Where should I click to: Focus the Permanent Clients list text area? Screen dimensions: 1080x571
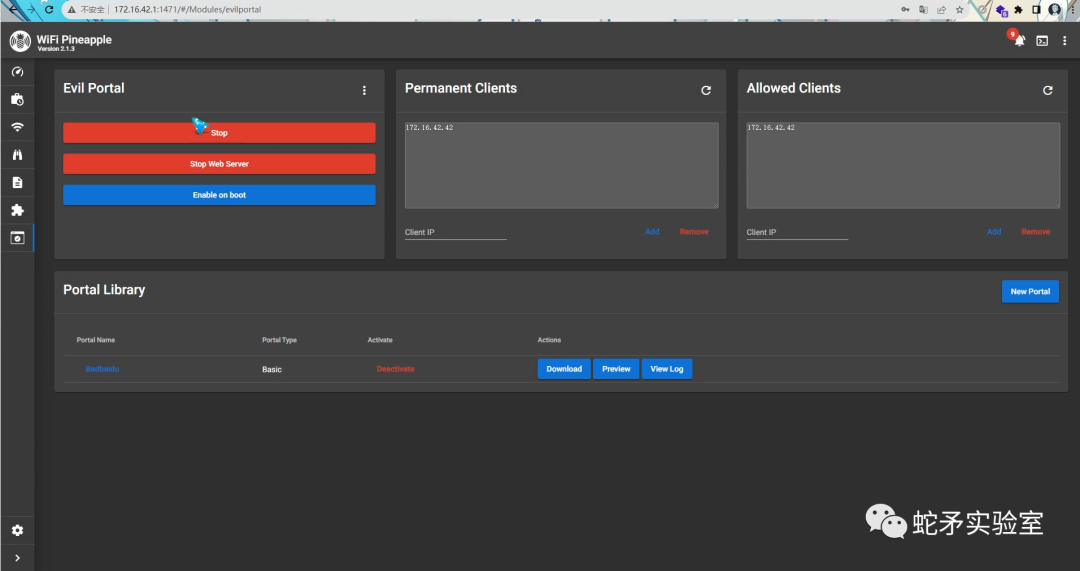pyautogui.click(x=561, y=165)
